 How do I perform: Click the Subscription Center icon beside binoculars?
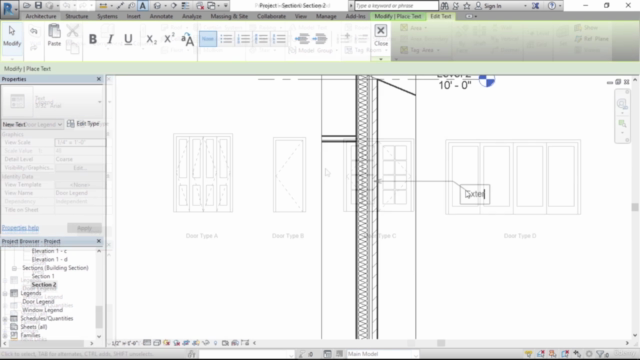pos(456,6)
